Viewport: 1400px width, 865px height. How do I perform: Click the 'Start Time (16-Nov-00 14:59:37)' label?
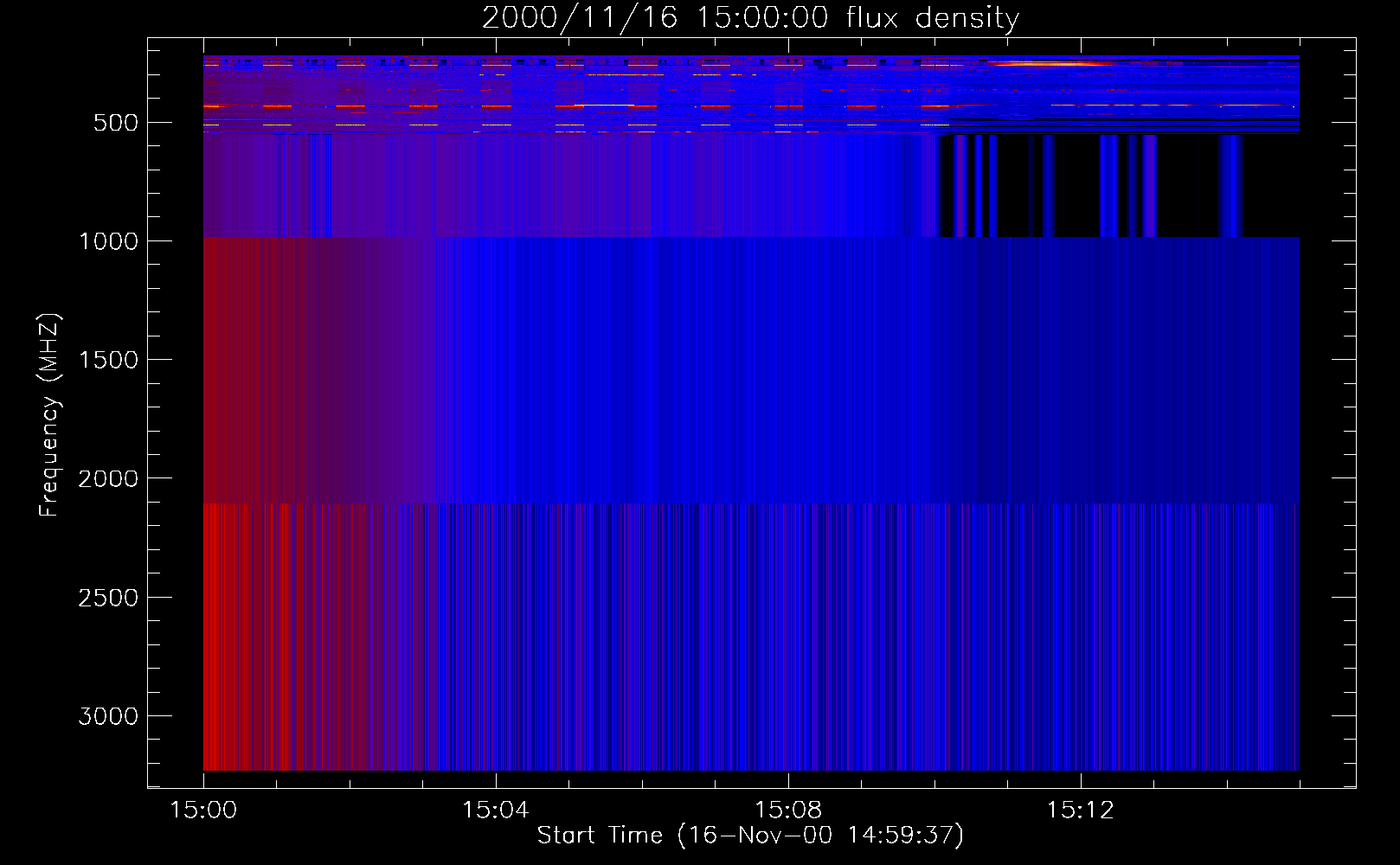(750, 836)
